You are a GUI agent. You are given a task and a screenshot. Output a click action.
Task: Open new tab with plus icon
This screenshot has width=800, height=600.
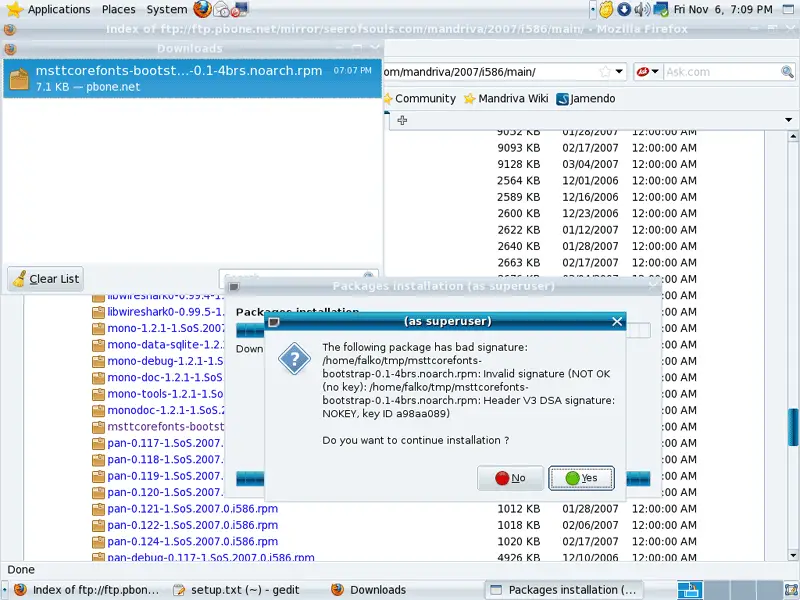click(x=402, y=120)
